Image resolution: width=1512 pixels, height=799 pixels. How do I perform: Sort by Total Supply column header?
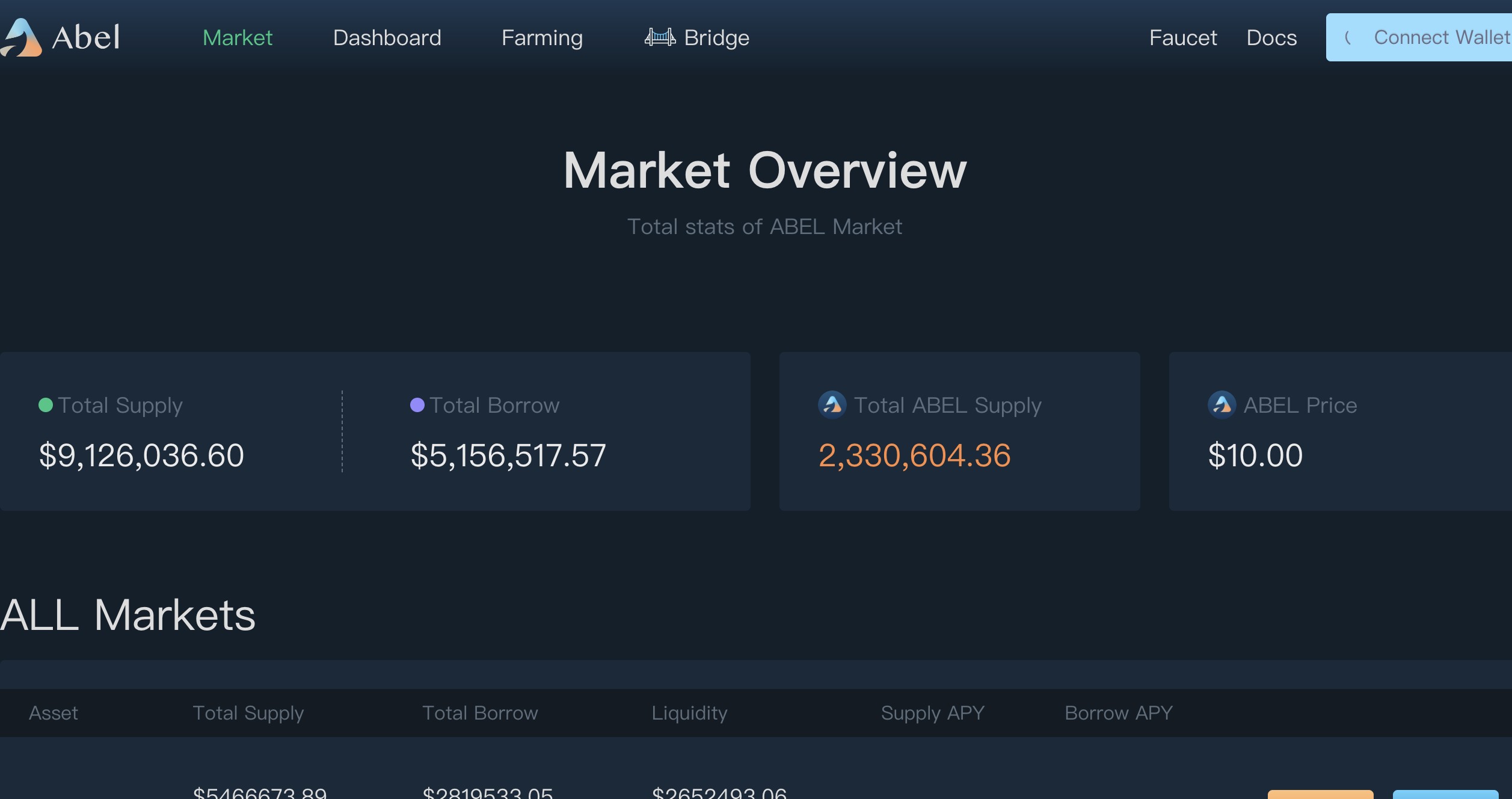click(x=248, y=713)
